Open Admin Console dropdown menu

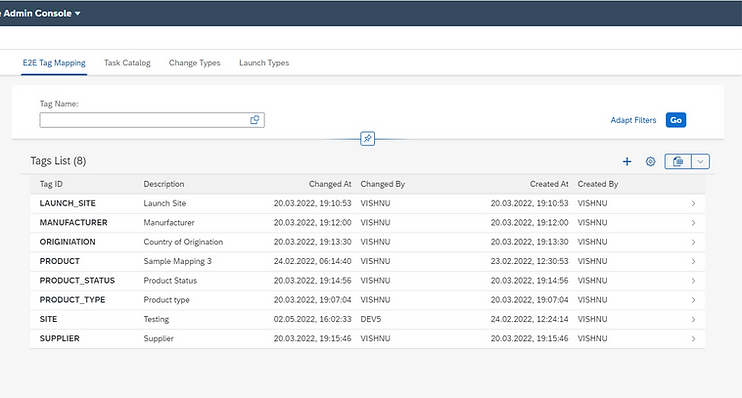click(41, 13)
